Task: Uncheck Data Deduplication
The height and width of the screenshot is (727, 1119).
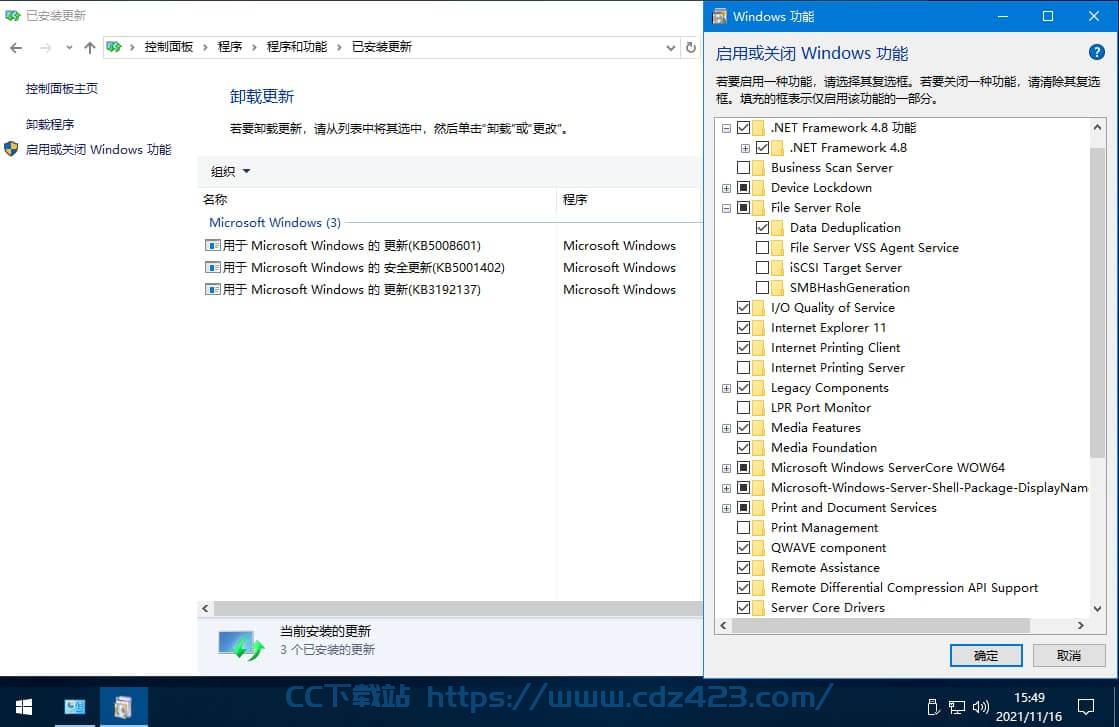Action: pyautogui.click(x=762, y=228)
